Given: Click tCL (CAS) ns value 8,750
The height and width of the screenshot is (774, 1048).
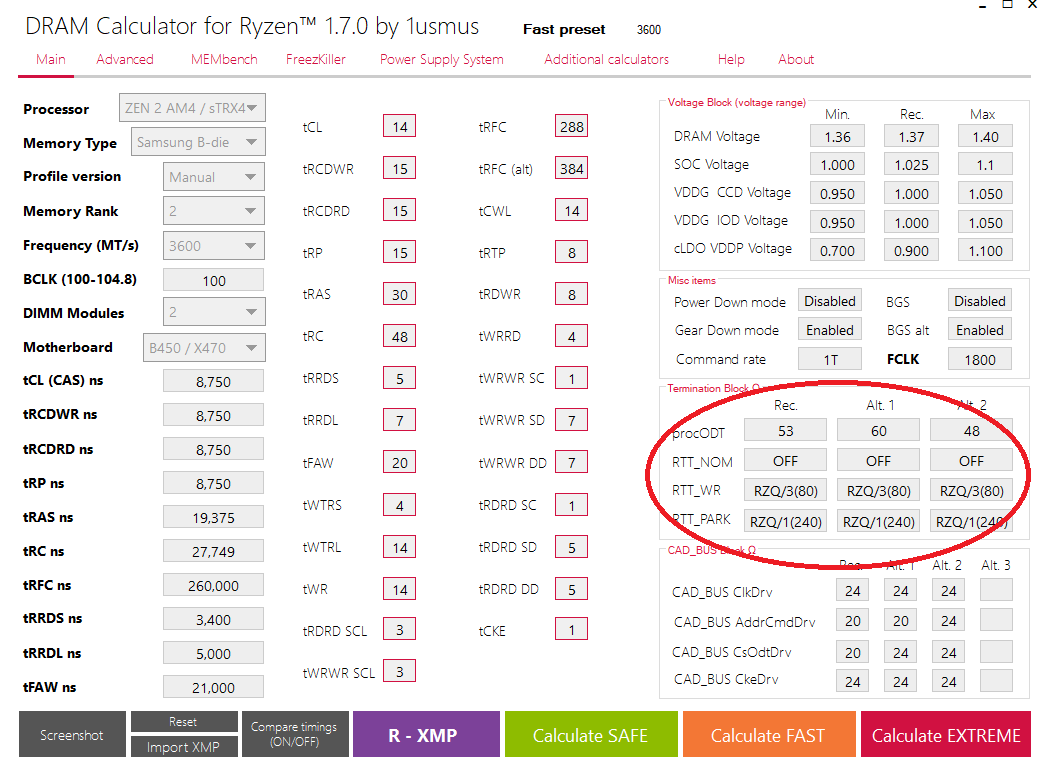Looking at the screenshot, I should click(x=213, y=381).
